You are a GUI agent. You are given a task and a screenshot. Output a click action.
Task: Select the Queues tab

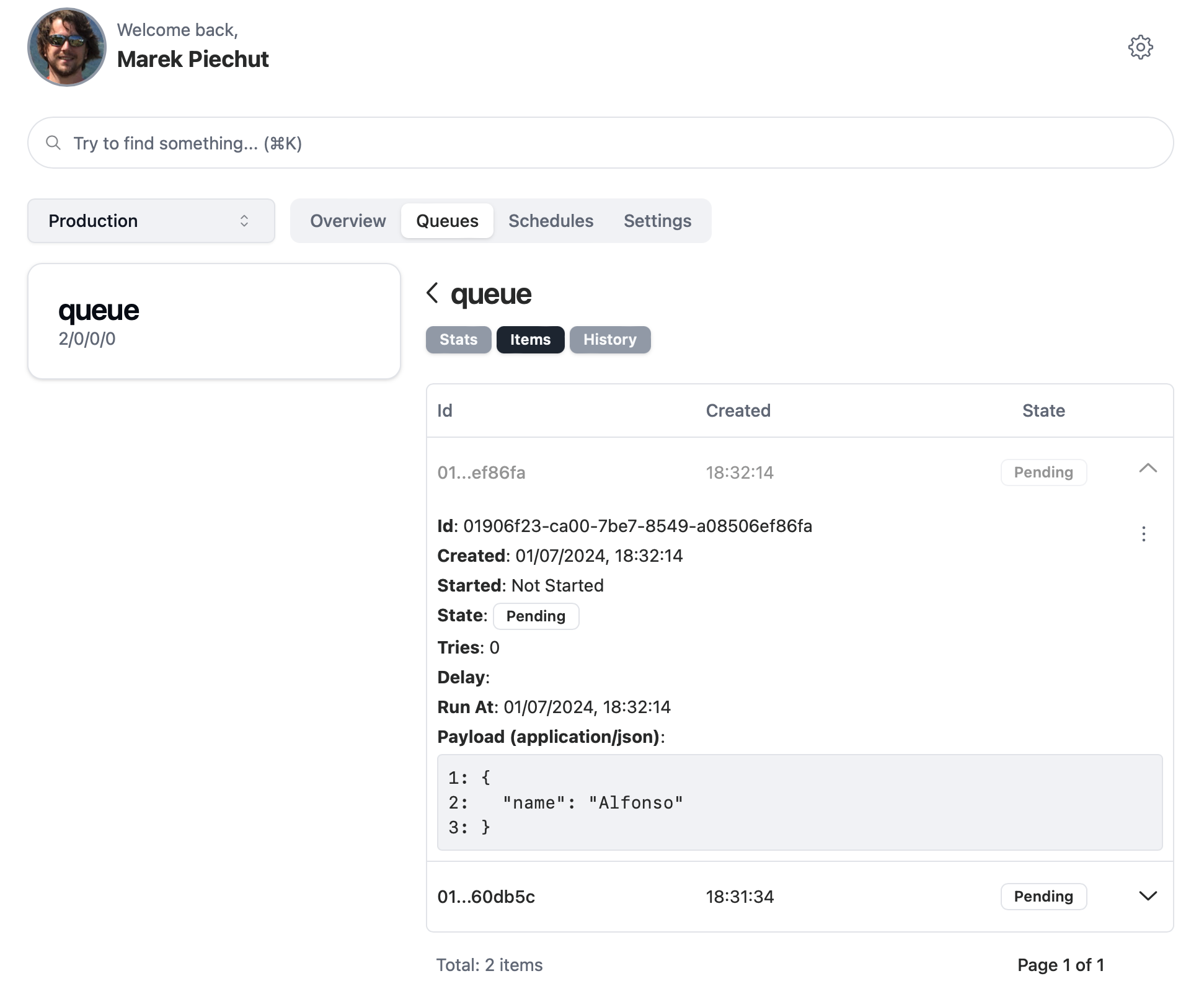point(447,221)
